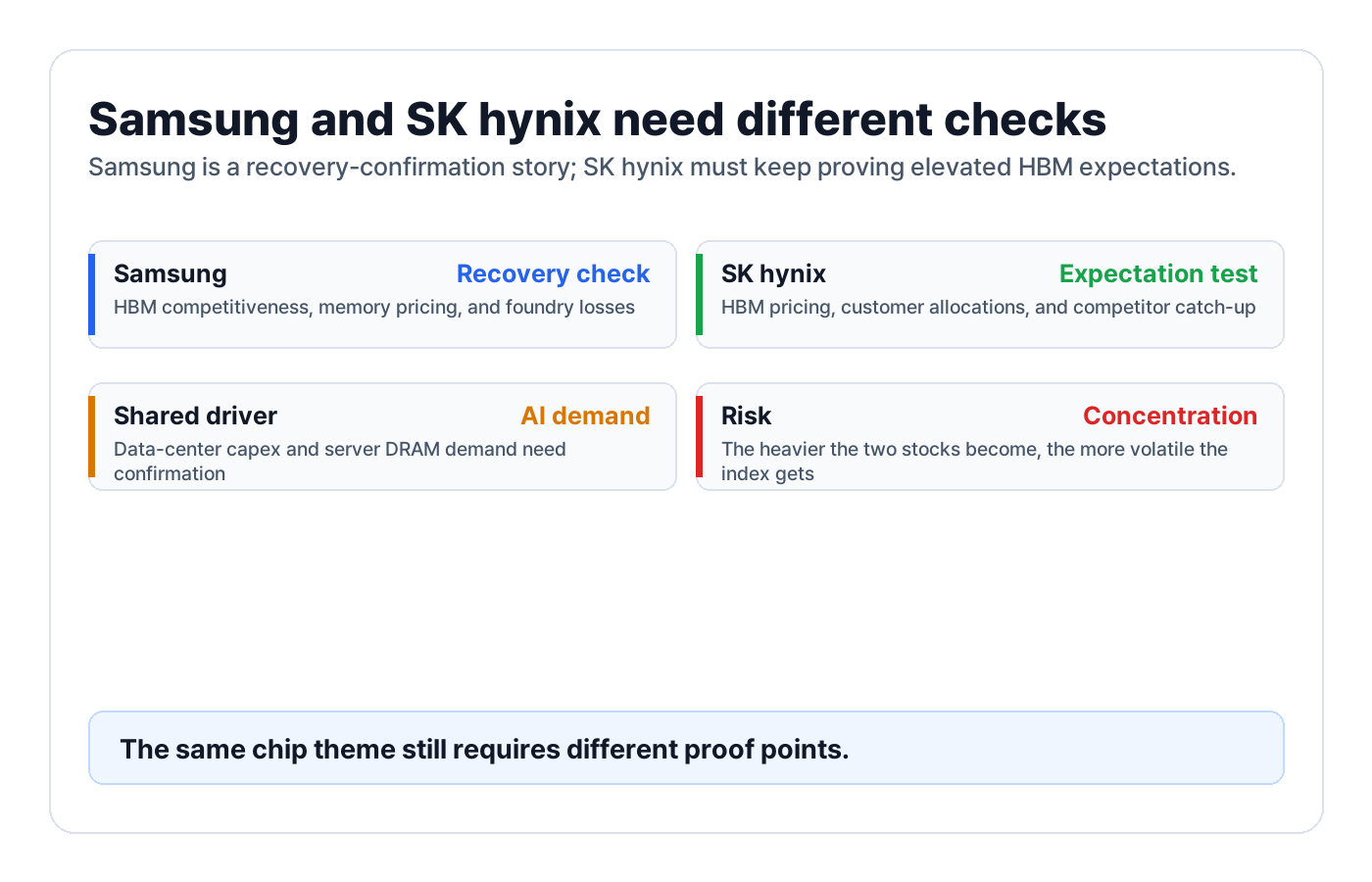Image resolution: width=1372 pixels, height=882 pixels.
Task: Select the "Risk" card heading
Action: 746,416
